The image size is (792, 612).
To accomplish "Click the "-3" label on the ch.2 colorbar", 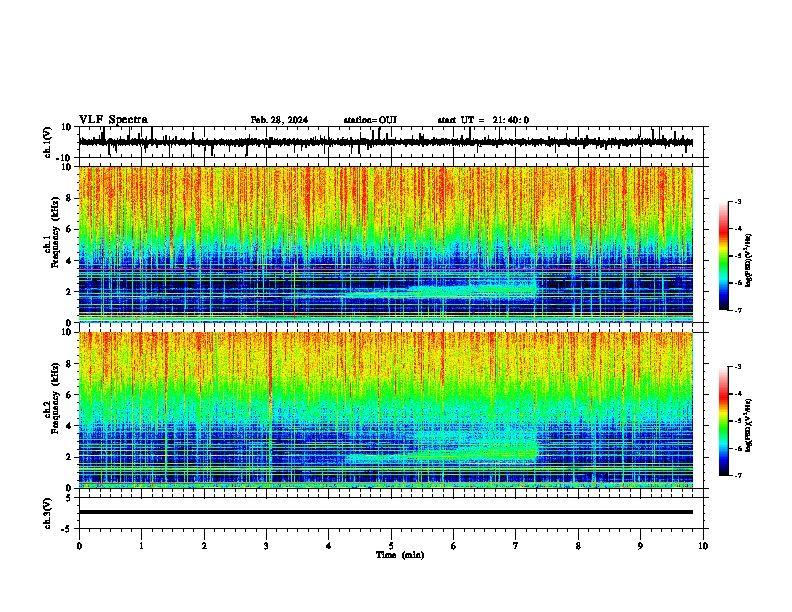I will [x=738, y=367].
